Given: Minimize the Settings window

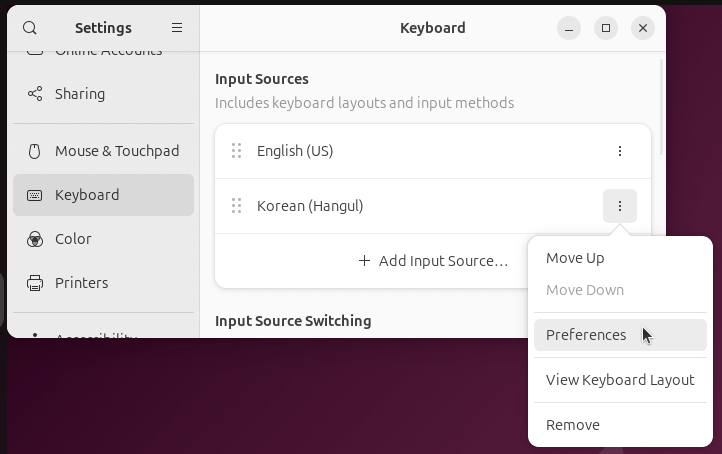Looking at the screenshot, I should tap(569, 28).
